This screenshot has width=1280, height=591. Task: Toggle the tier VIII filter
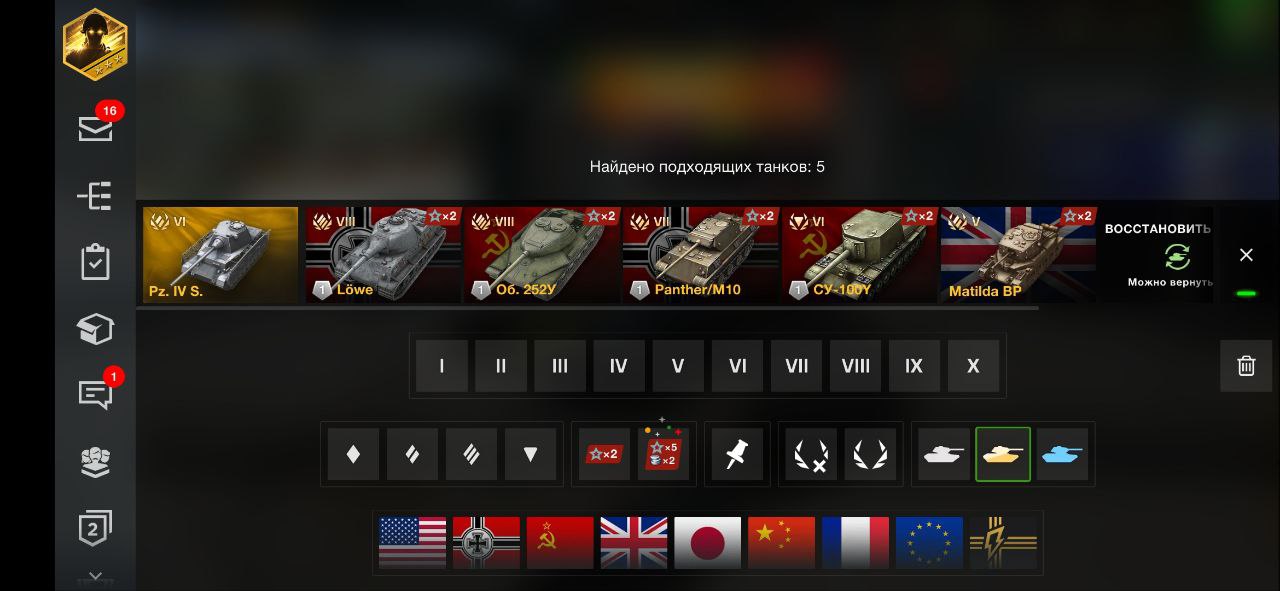click(855, 366)
